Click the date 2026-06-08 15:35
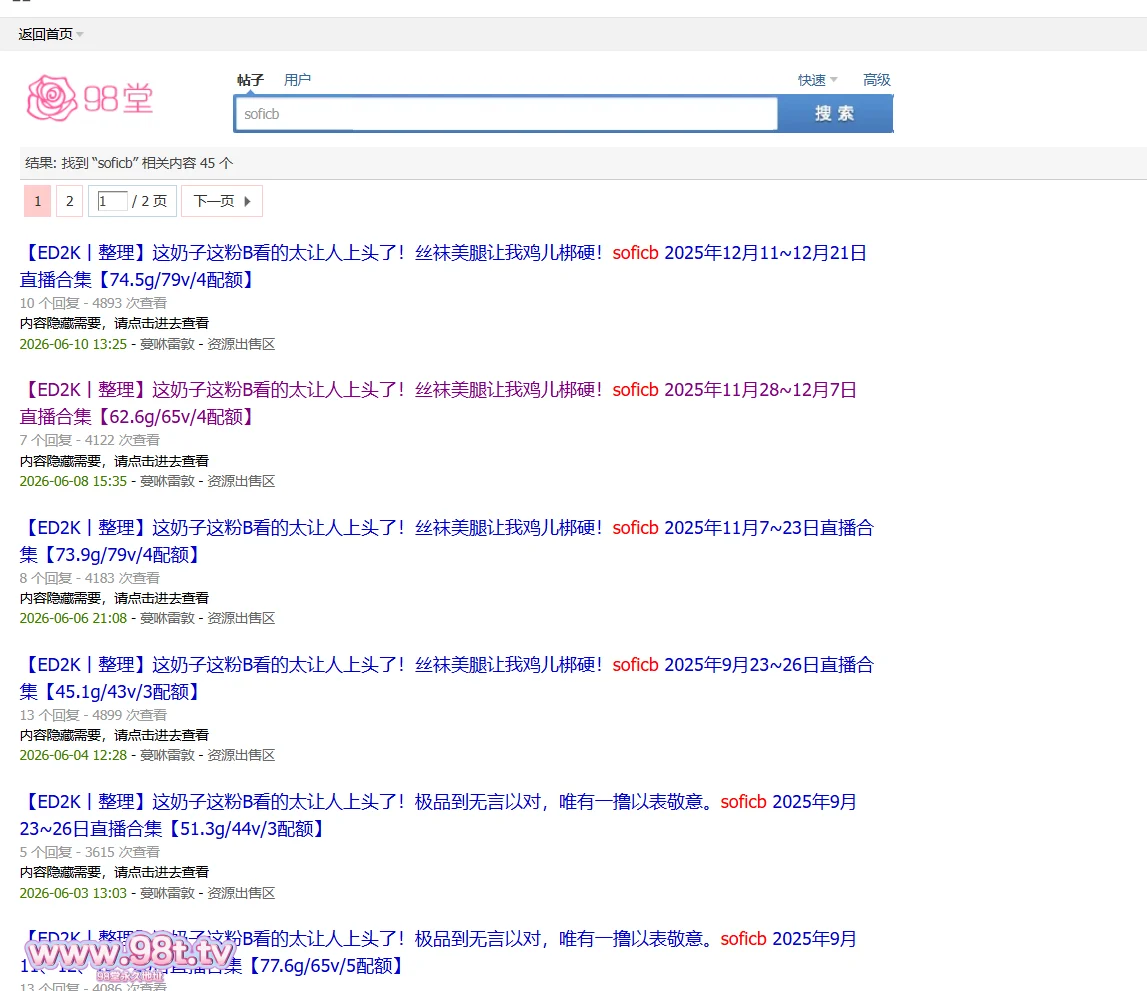1147x991 pixels. pyautogui.click(x=73, y=481)
